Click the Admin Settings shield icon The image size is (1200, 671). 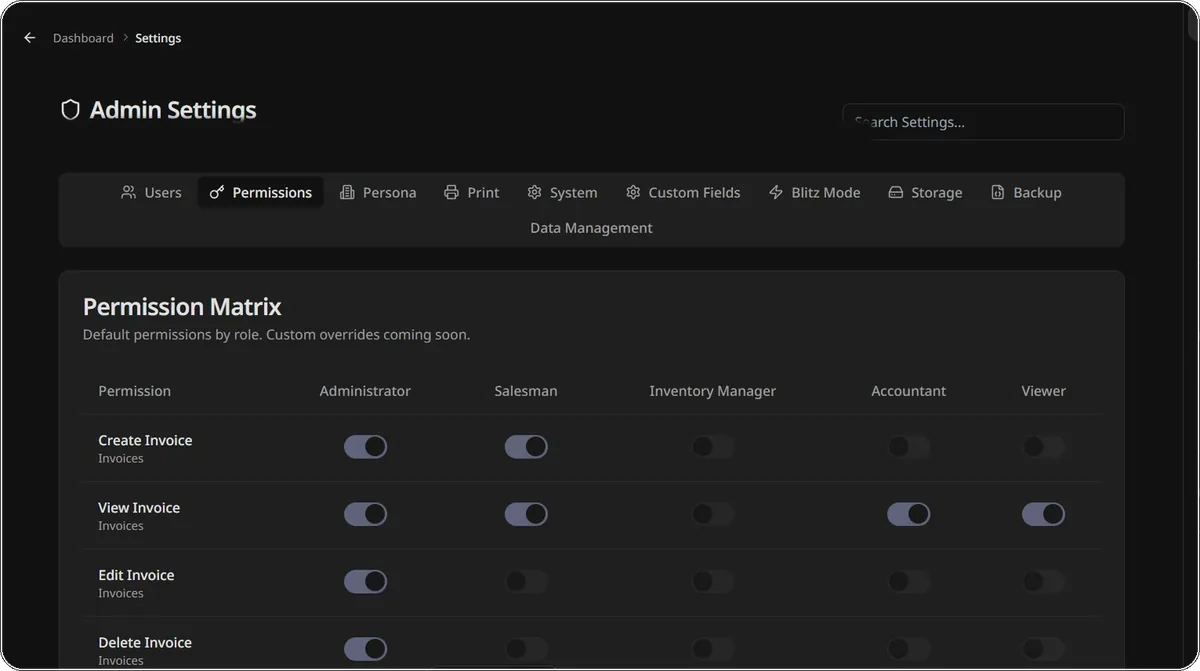70,110
